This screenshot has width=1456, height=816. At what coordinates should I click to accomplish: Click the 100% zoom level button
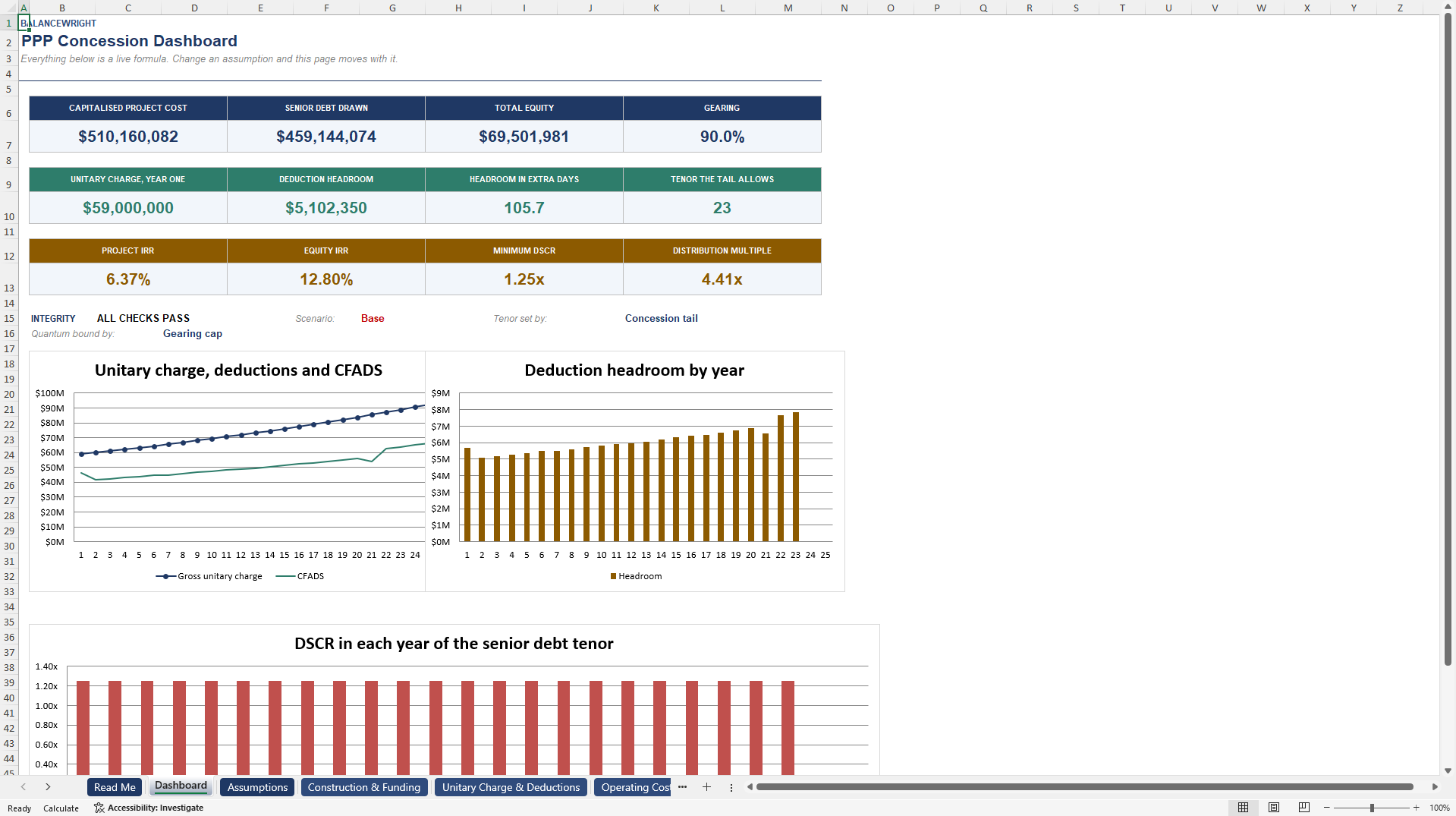coord(1439,808)
